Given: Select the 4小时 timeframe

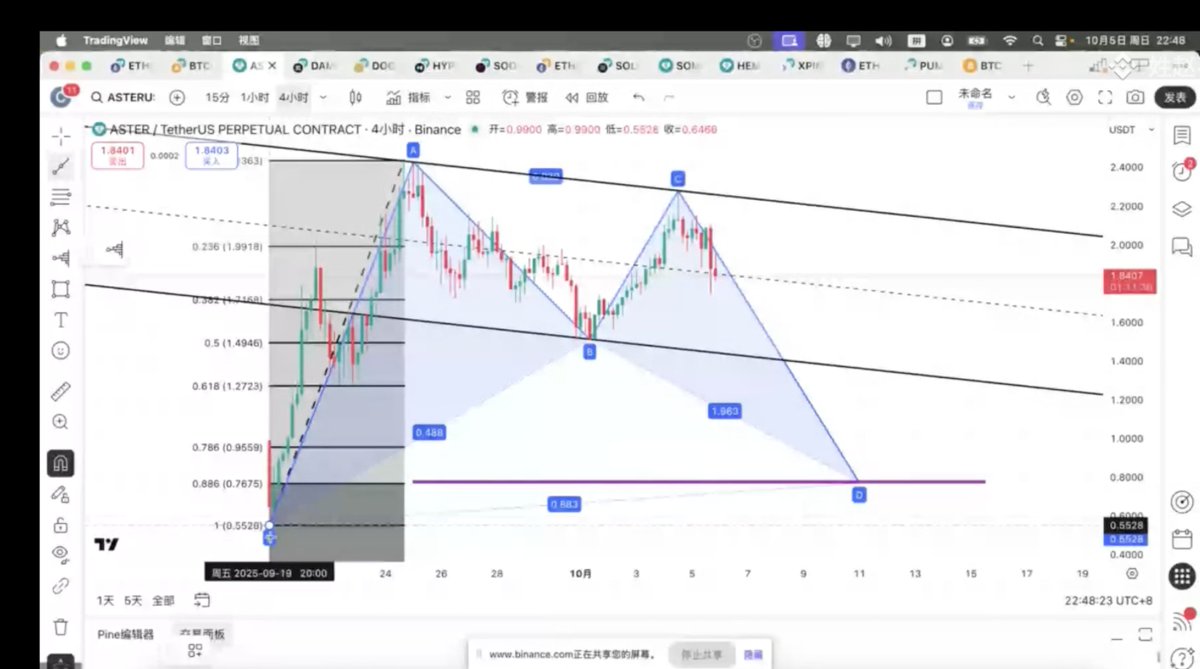Looking at the screenshot, I should pyautogui.click(x=293, y=97).
